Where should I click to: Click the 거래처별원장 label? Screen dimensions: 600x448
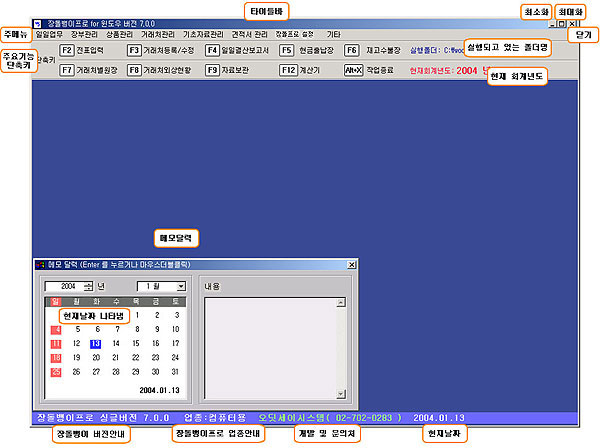[97, 70]
